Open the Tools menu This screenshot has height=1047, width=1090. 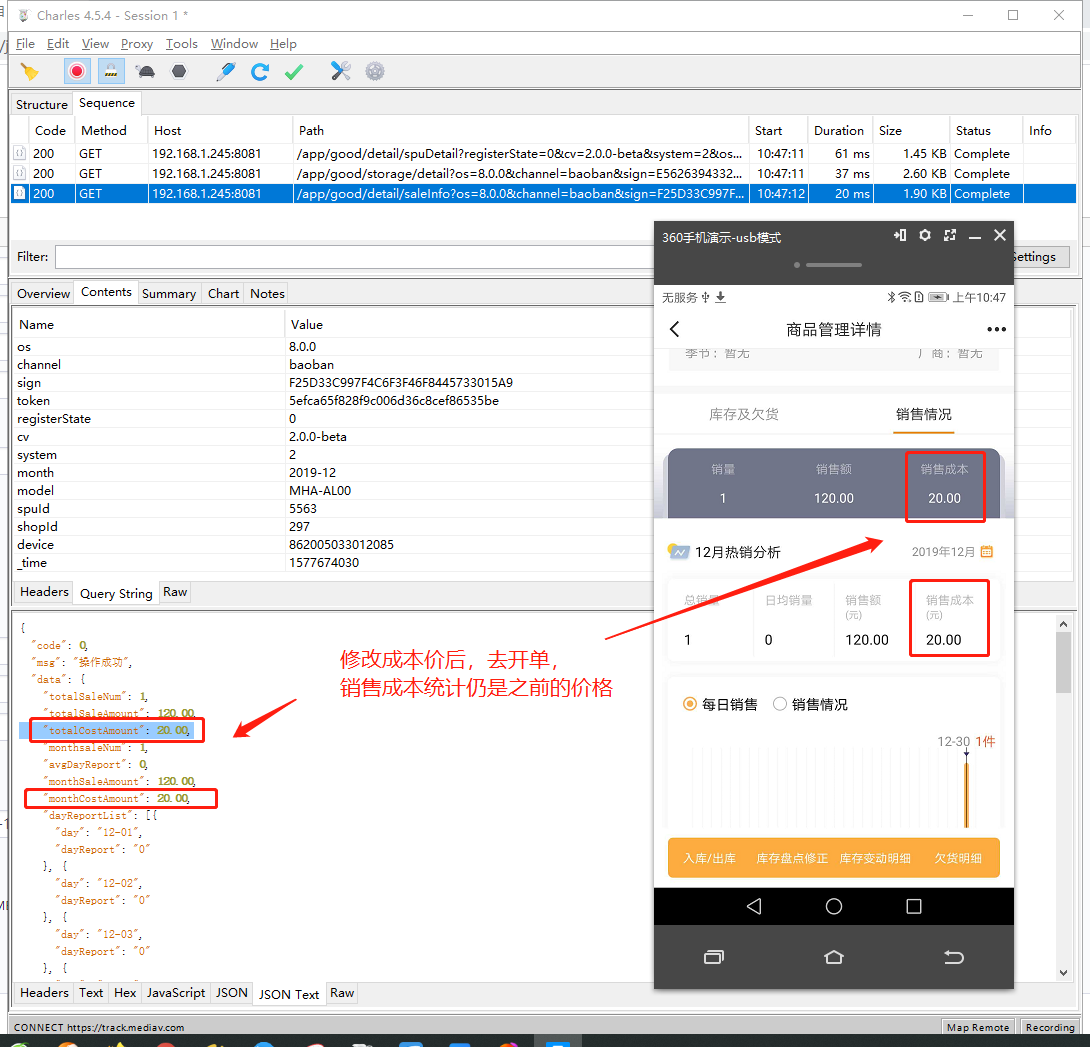pyautogui.click(x=181, y=43)
